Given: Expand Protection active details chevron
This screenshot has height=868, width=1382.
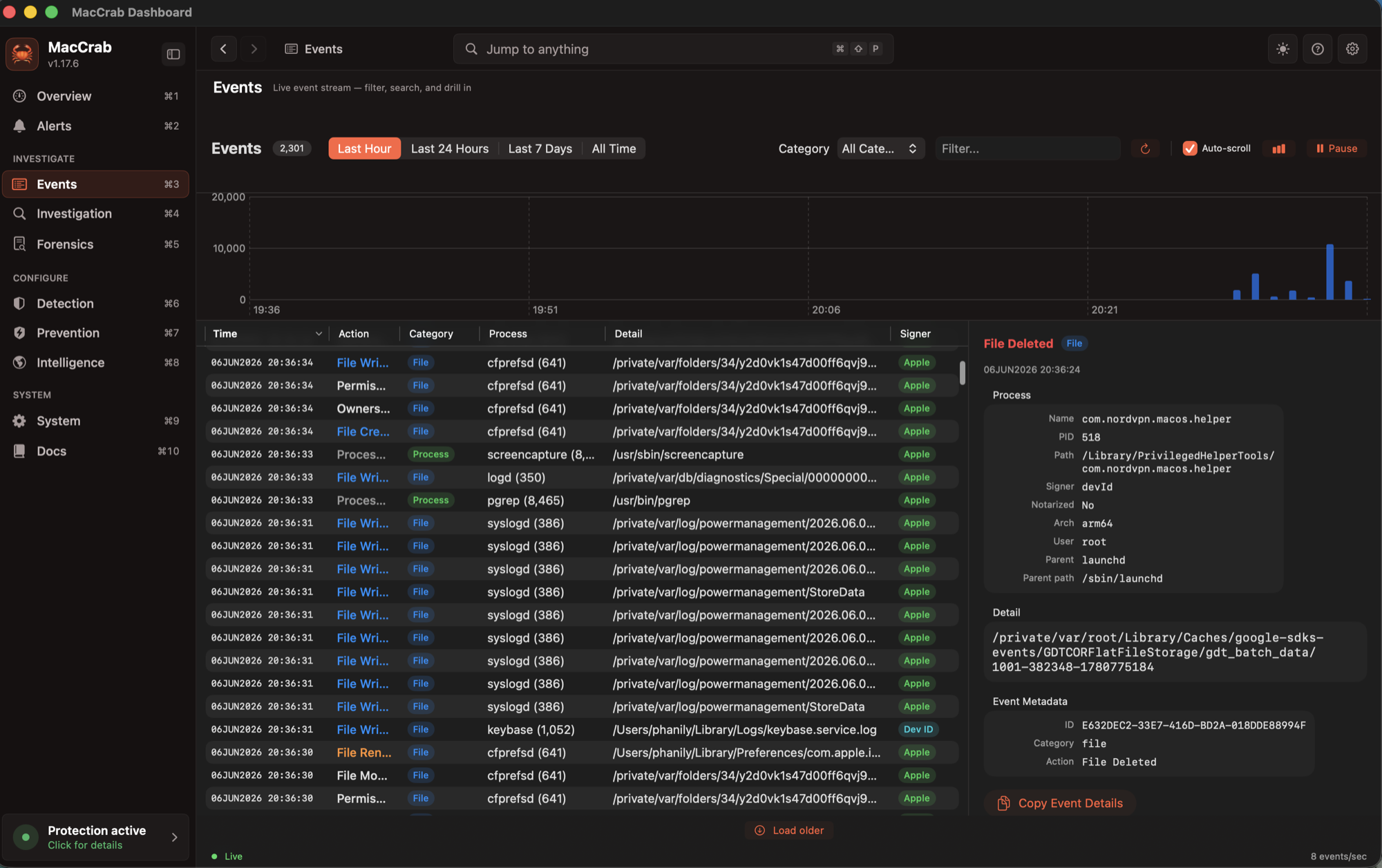Looking at the screenshot, I should [174, 837].
